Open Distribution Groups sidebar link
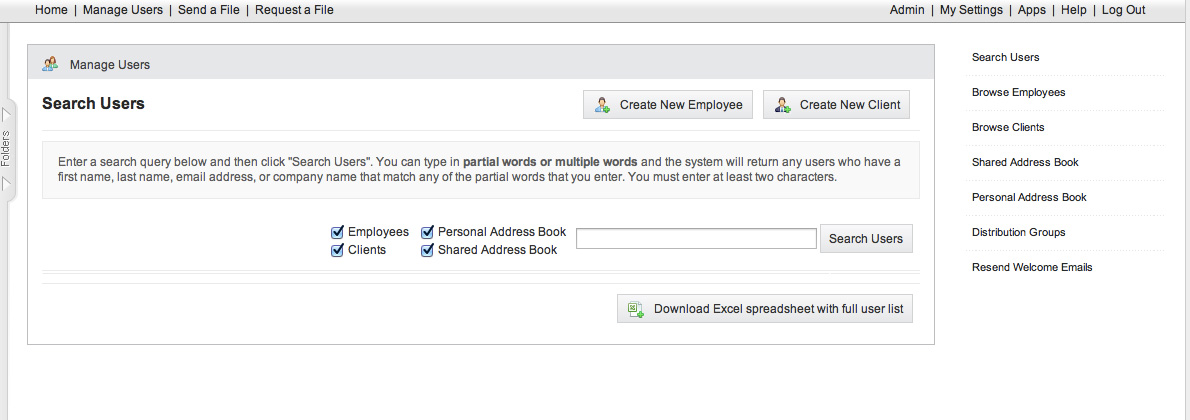The image size is (1190, 420). (1018, 232)
